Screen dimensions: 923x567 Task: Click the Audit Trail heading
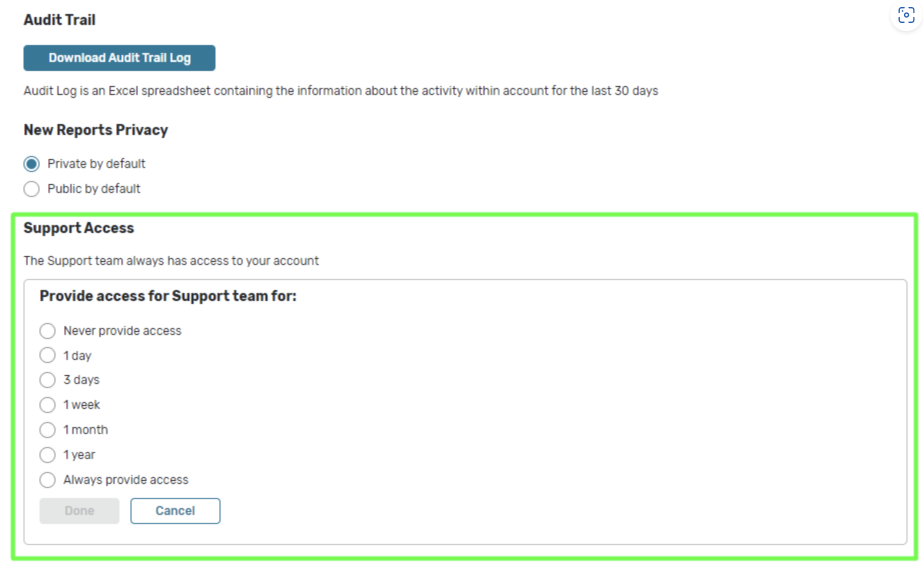60,20
